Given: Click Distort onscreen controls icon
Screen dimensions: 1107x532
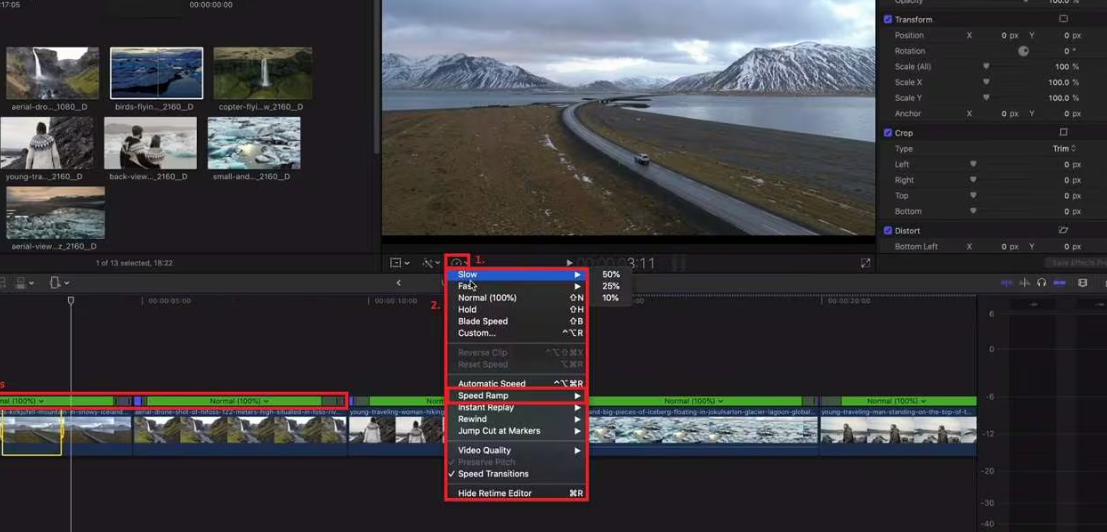Looking at the screenshot, I should pyautogui.click(x=1063, y=231).
